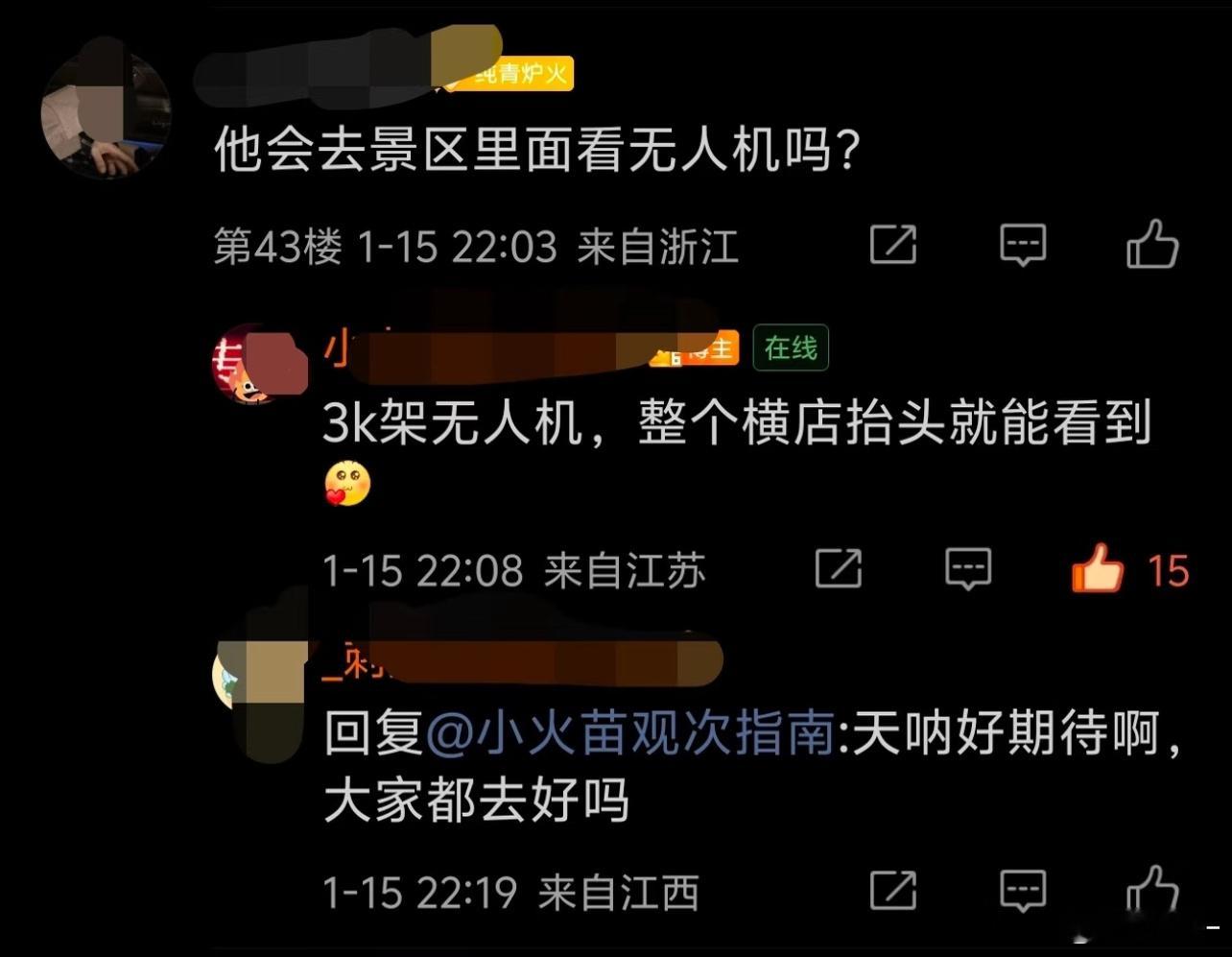
Task: Open the @小火苗观次指南 mention link
Action: 628,736
